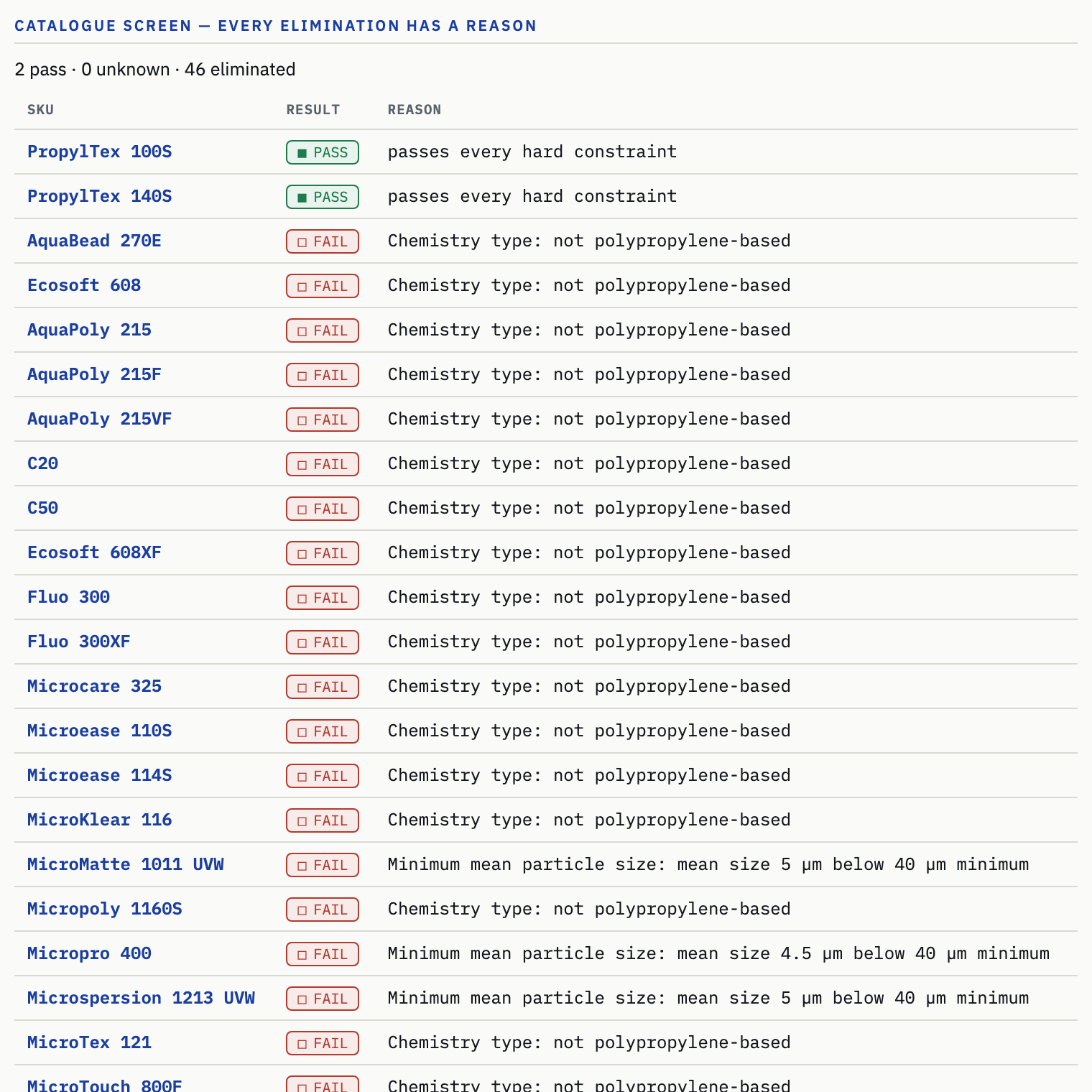Click the Catalogue Screen heading
The height and width of the screenshot is (1092, 1092).
pyautogui.click(x=275, y=26)
